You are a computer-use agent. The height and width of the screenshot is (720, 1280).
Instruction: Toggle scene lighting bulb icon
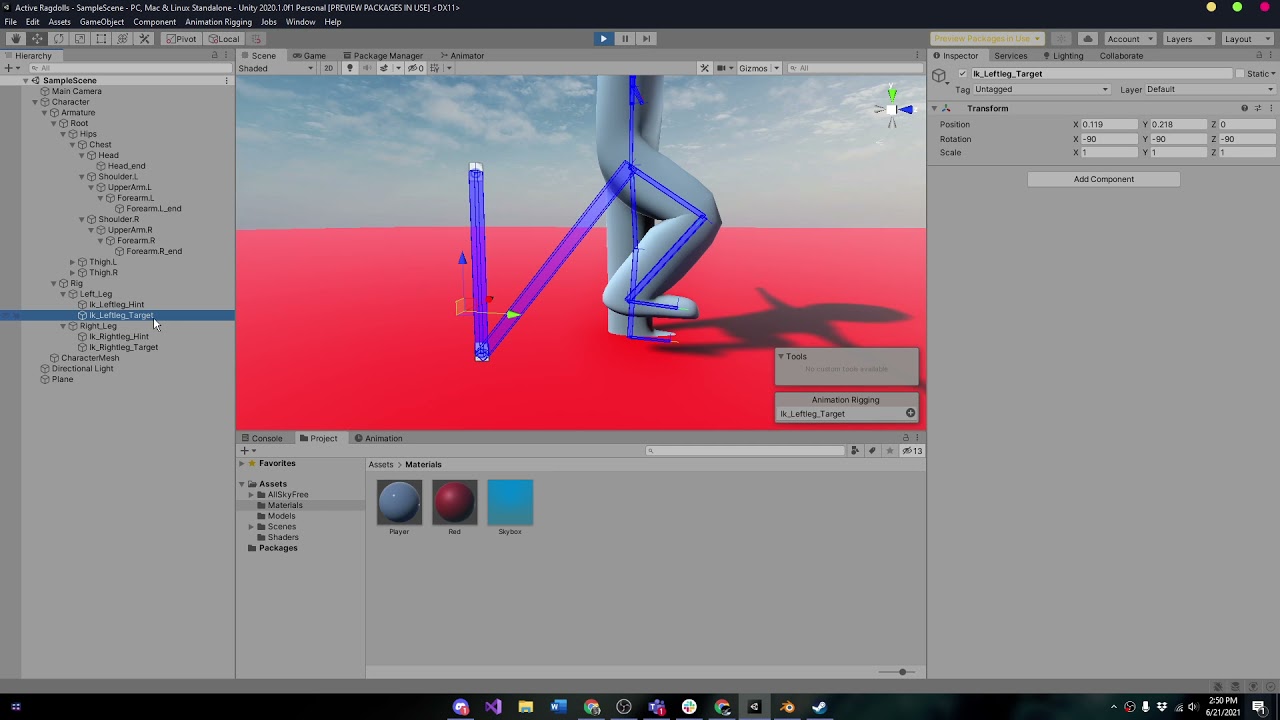(349, 68)
